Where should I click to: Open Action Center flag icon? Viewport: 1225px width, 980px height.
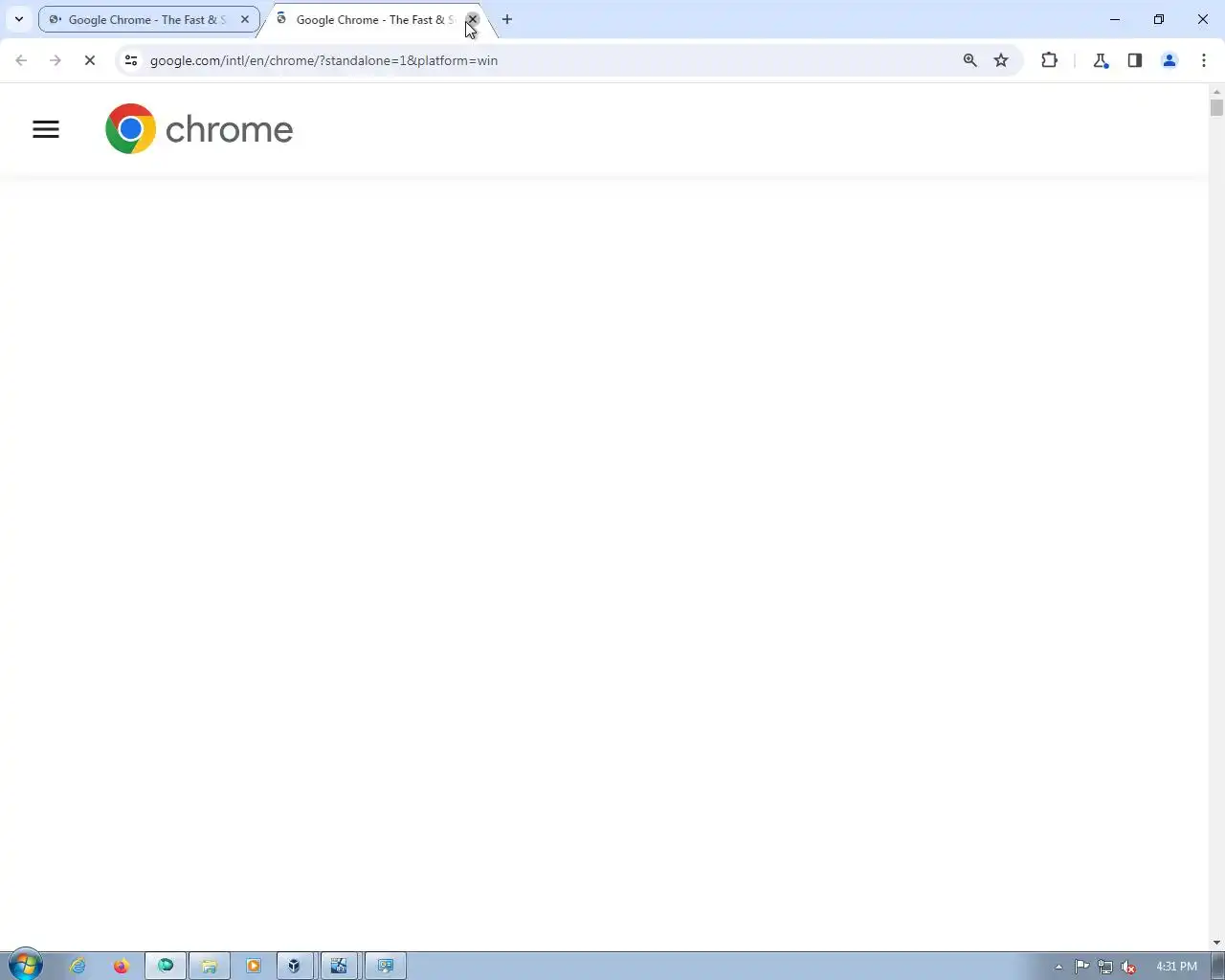1081,967
